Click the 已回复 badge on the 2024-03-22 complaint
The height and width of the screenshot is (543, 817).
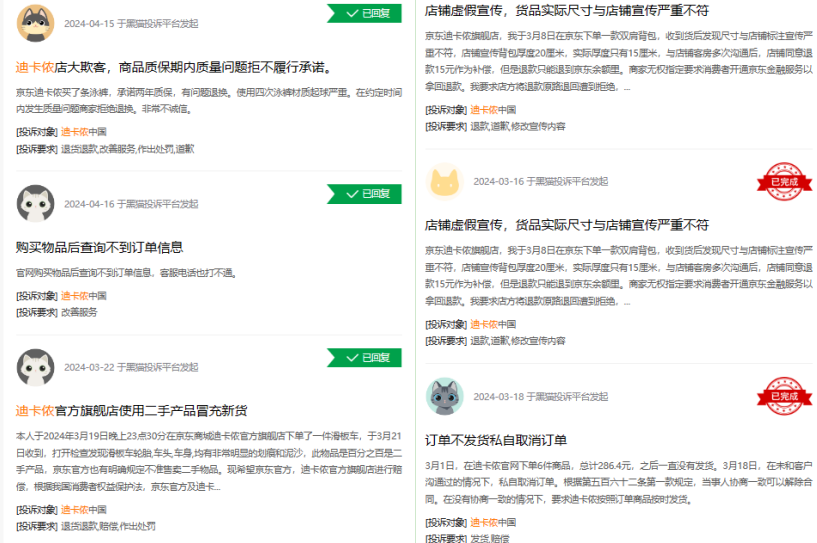(365, 358)
